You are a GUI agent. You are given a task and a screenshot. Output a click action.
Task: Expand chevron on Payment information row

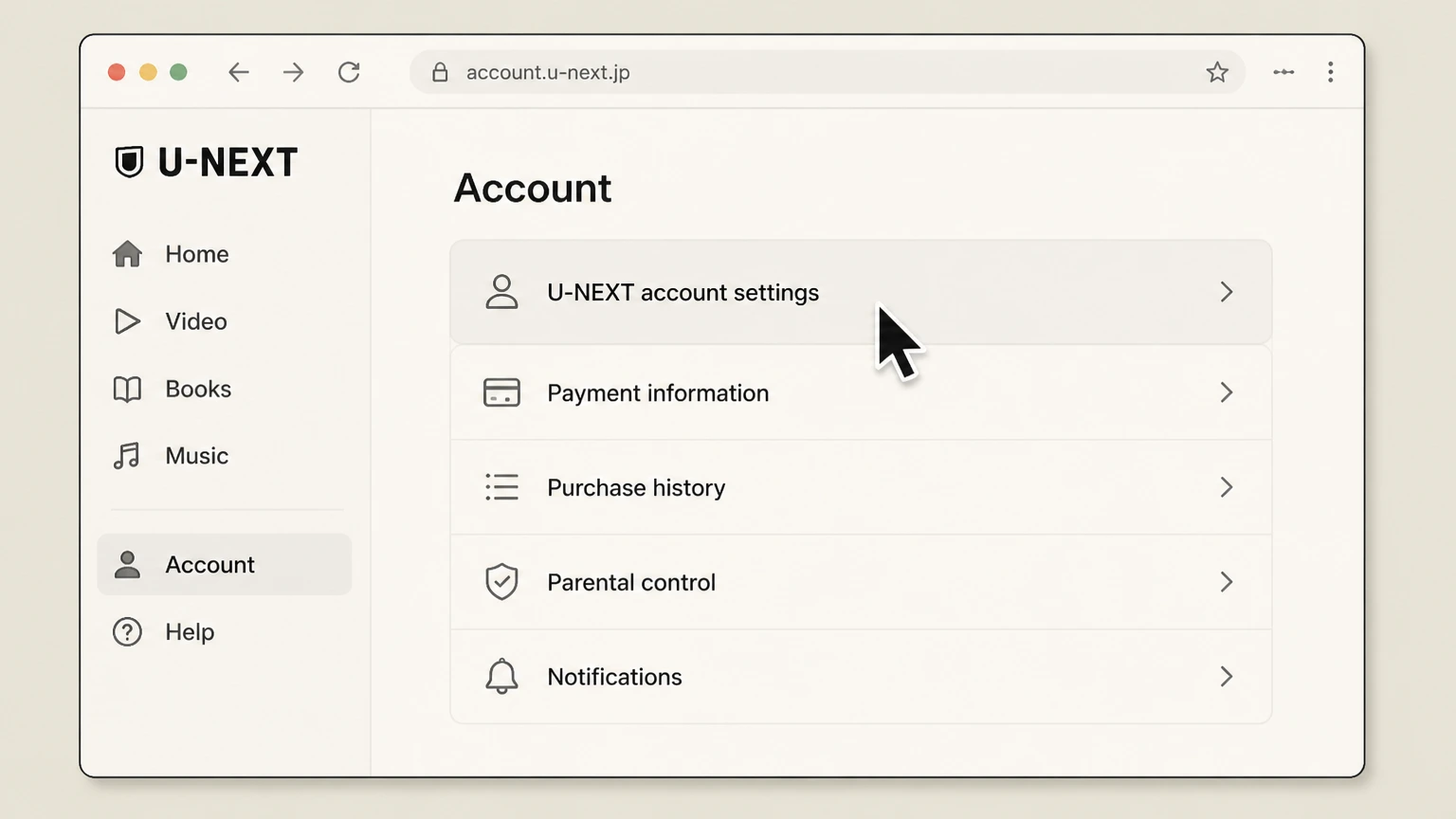1227,392
